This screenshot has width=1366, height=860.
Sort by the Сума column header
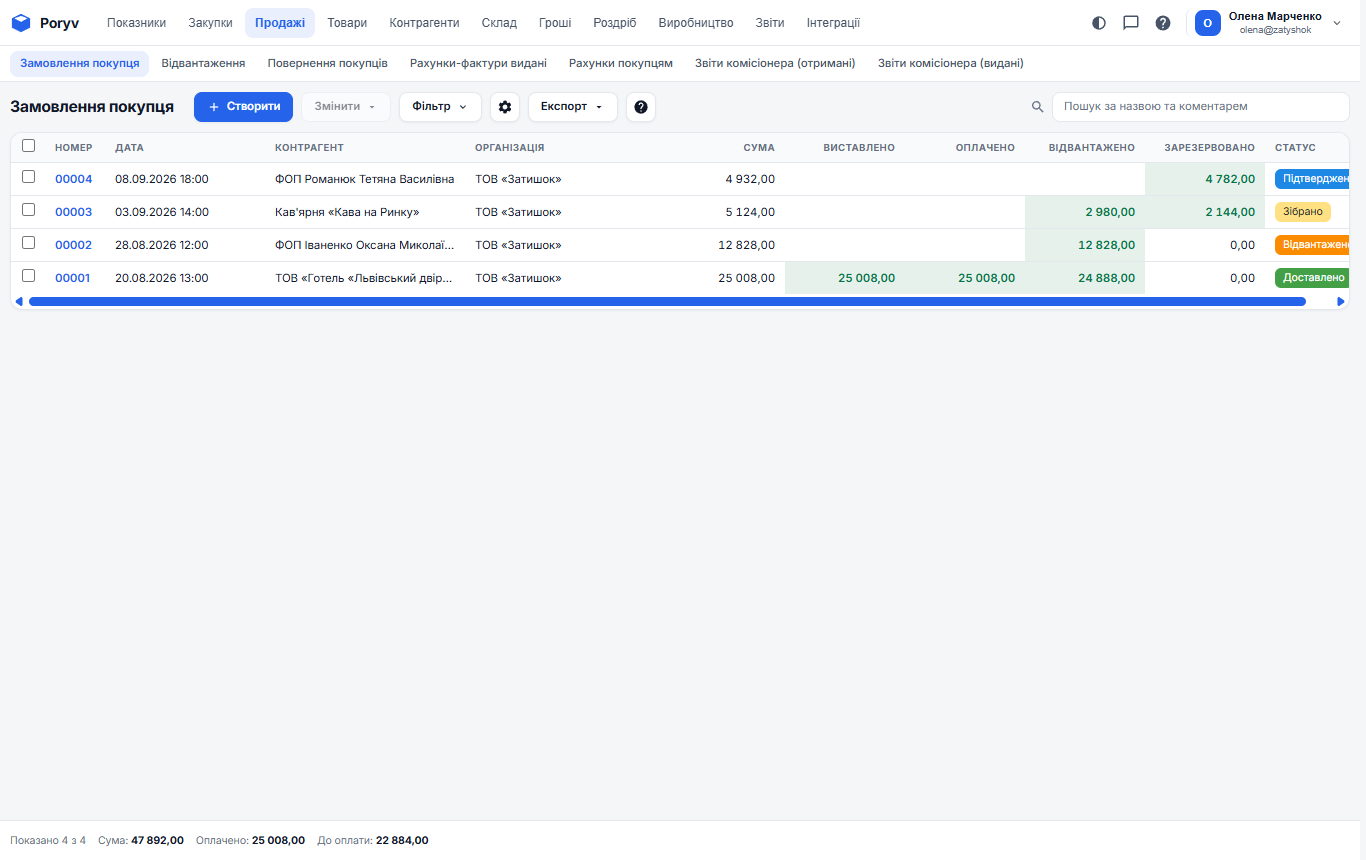[x=759, y=148]
